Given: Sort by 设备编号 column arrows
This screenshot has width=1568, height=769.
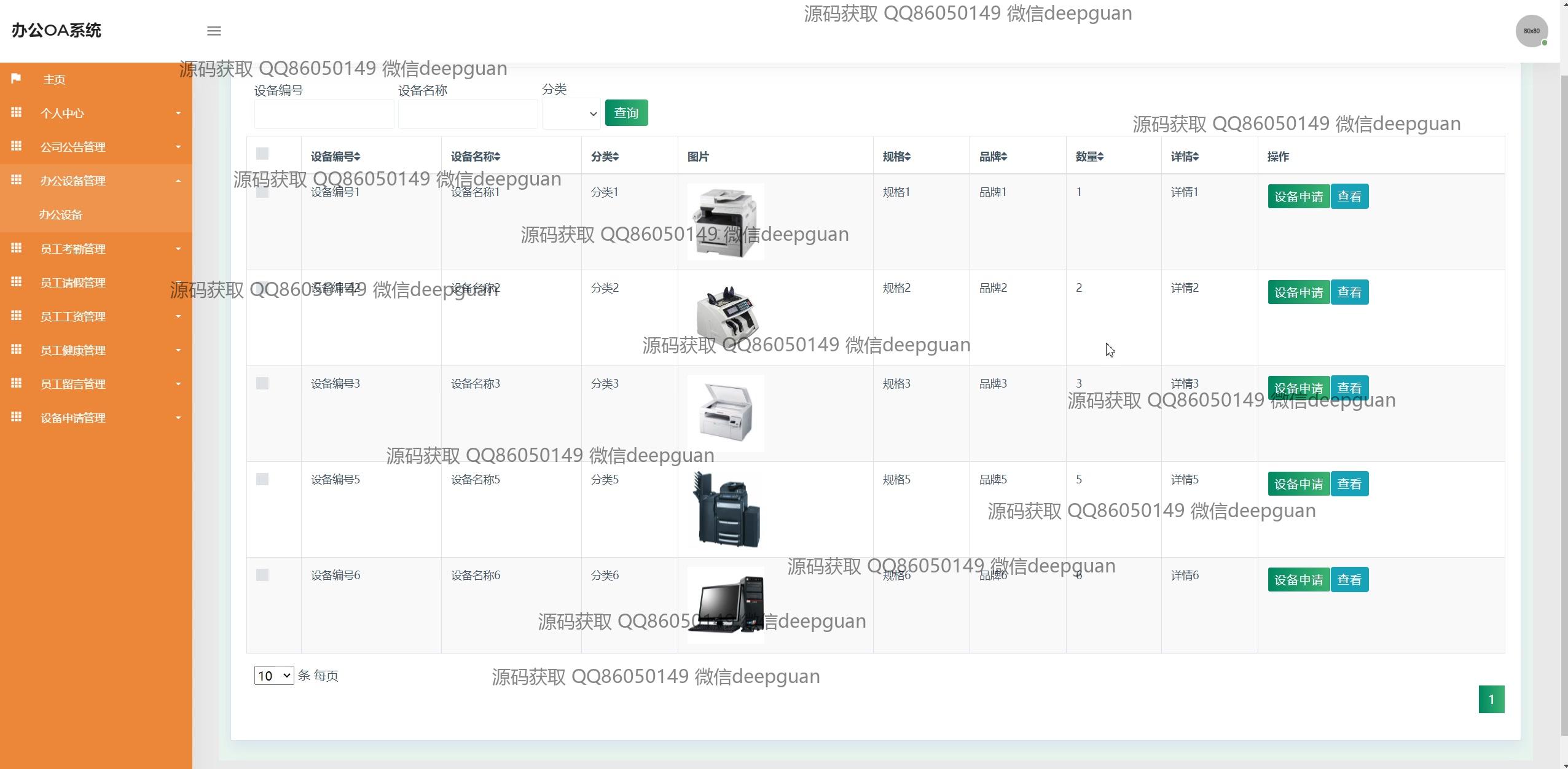Looking at the screenshot, I should [357, 157].
